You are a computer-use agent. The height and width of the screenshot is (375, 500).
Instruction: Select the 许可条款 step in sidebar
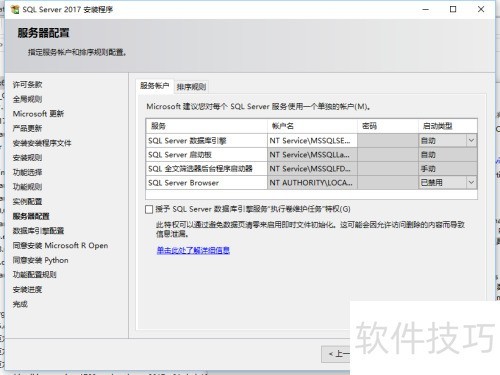pyautogui.click(x=27, y=84)
